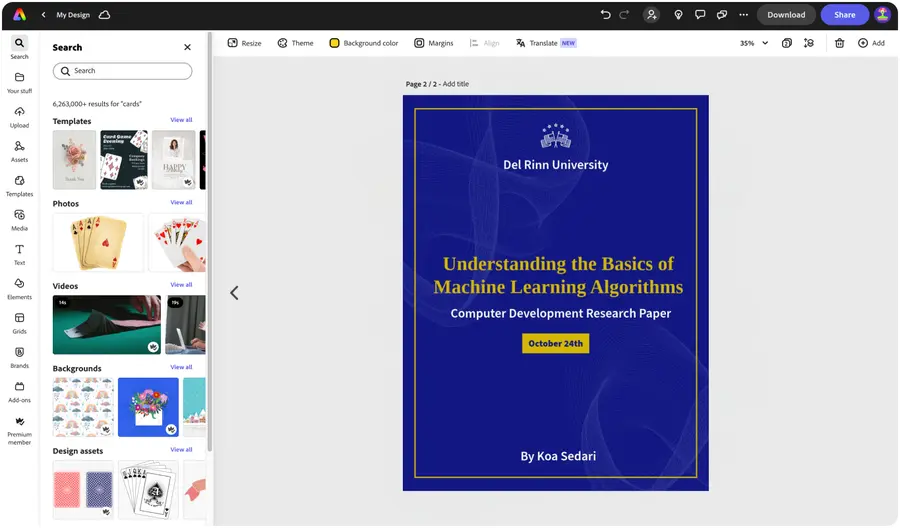Open Search in the left sidebar
Screen dimensions: 900x528
tap(20, 48)
